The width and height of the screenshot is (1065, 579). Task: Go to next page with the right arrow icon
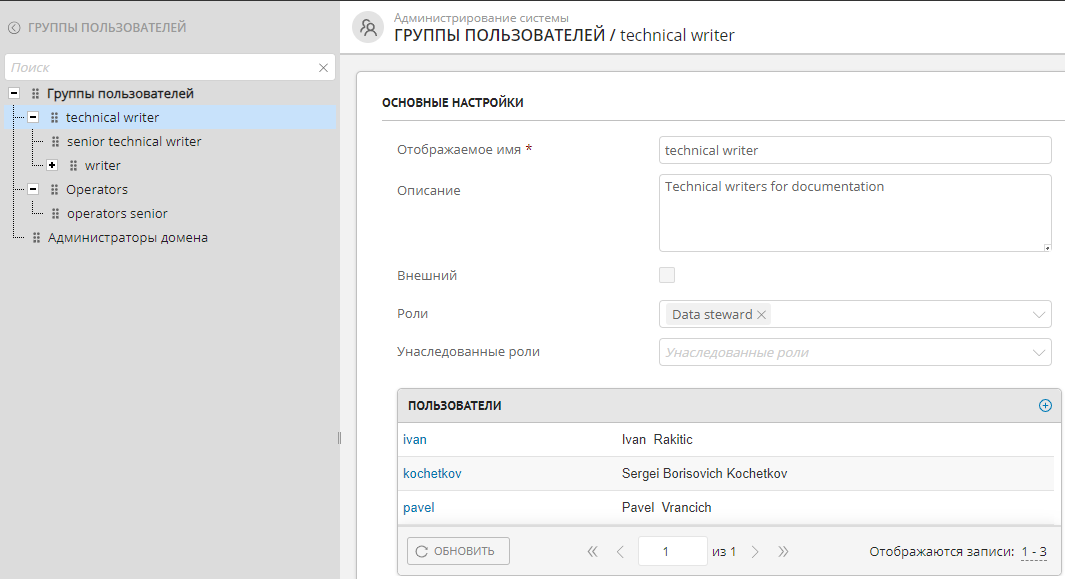(x=755, y=551)
